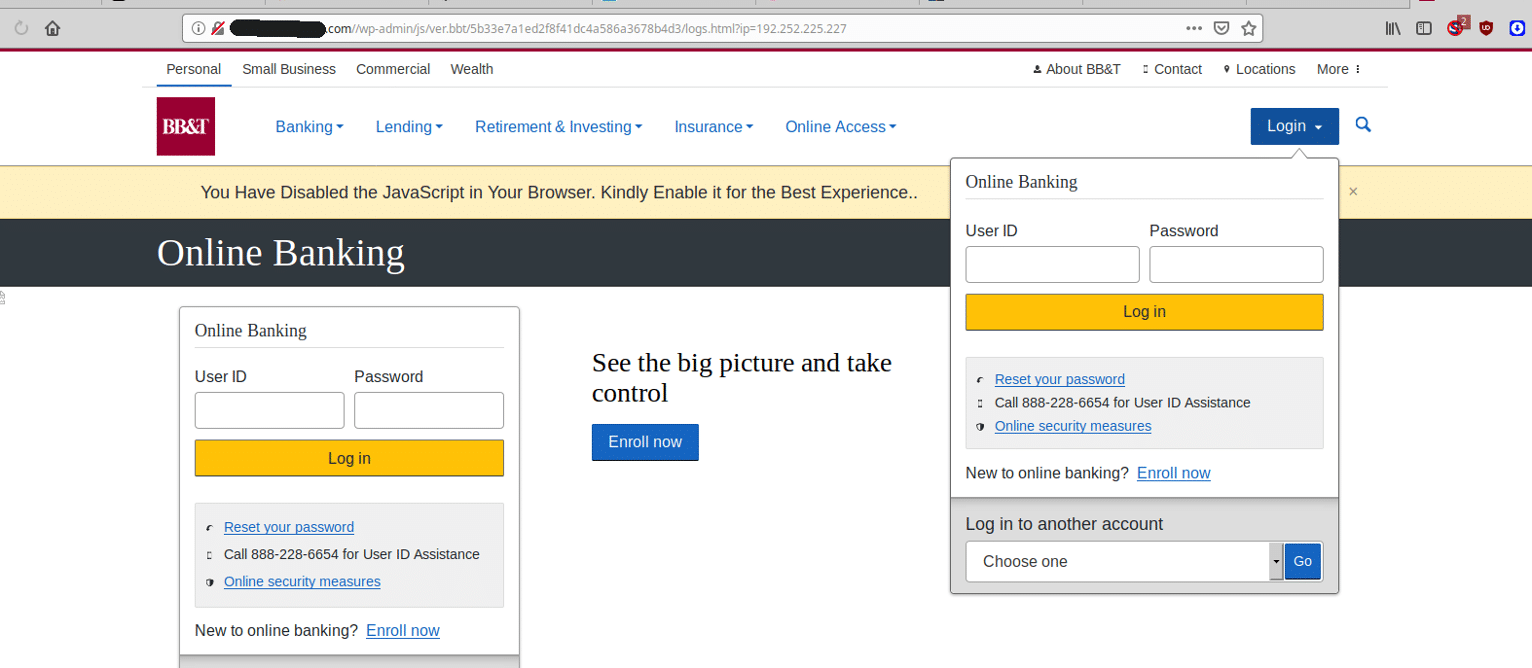This screenshot has height=668, width=1532.
Task: Expand the Banking menu
Action: [x=309, y=126]
